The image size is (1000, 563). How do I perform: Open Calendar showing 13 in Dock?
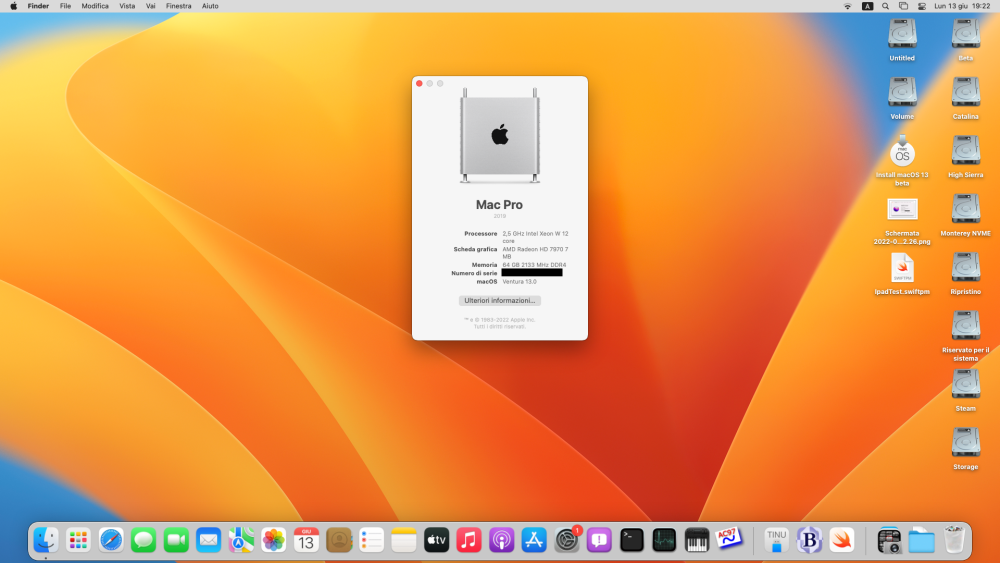306,541
